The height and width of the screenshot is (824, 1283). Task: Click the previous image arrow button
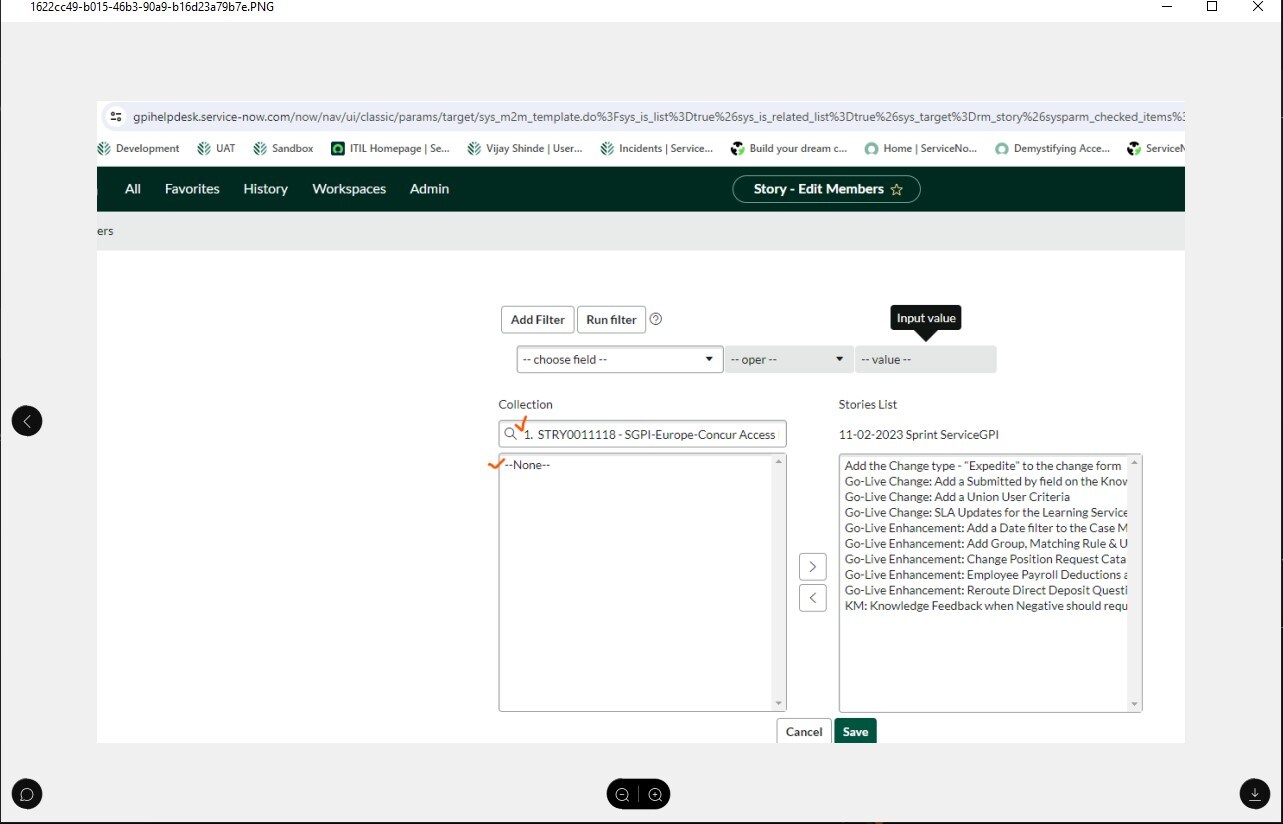(x=27, y=421)
